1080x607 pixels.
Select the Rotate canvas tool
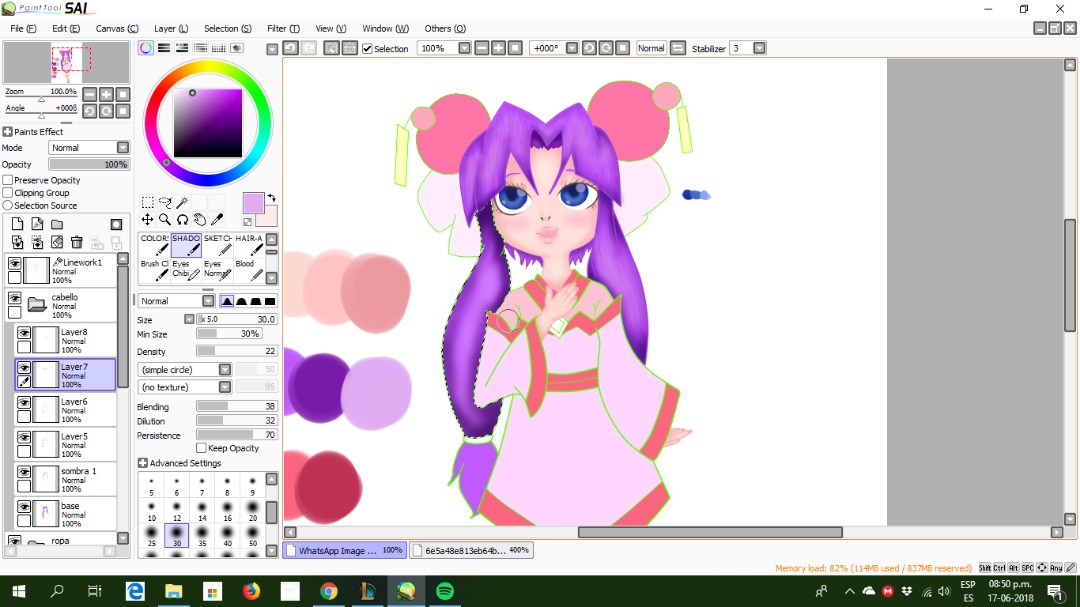pos(182,219)
